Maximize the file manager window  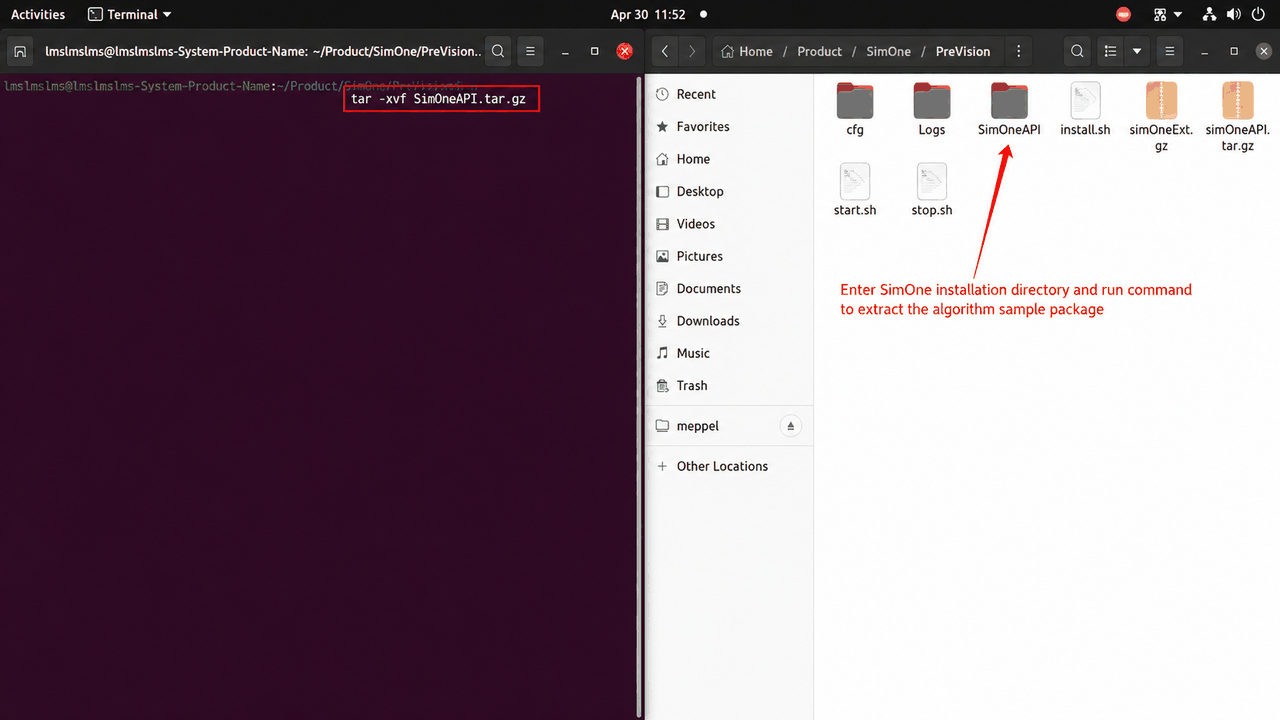[x=1234, y=51]
